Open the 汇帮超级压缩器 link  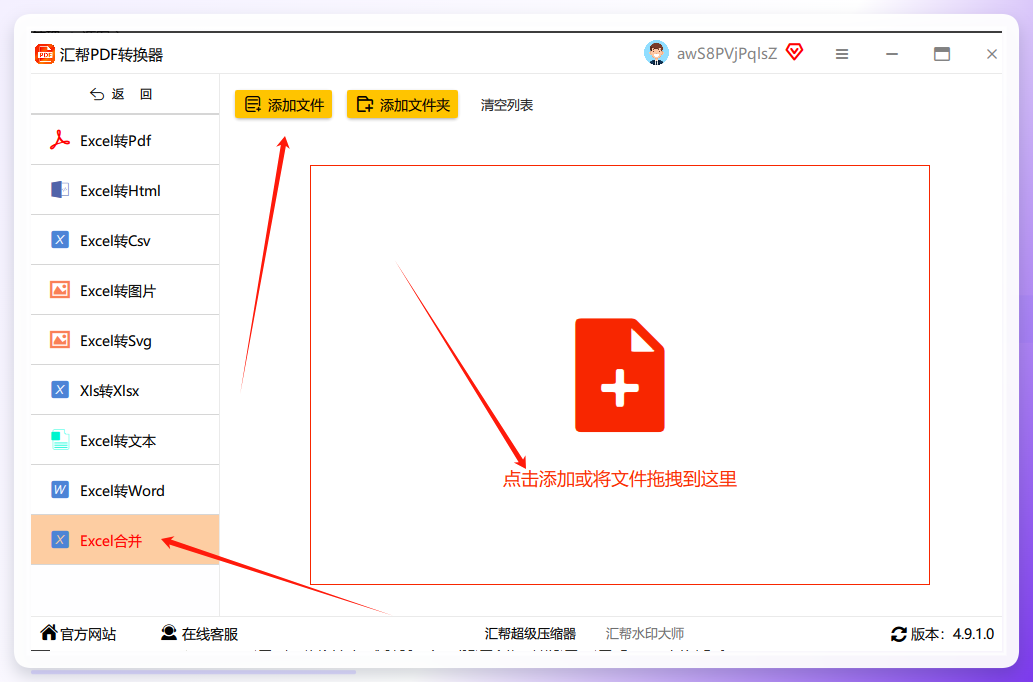[x=530, y=634]
